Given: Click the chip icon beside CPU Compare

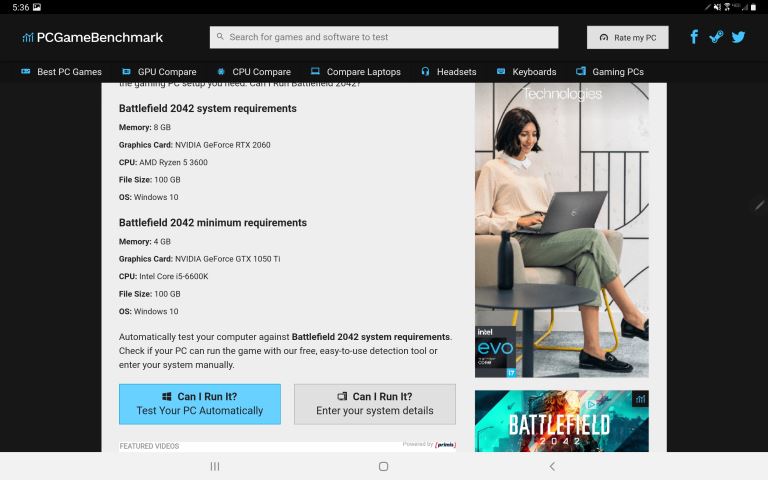Looking at the screenshot, I should point(221,72).
